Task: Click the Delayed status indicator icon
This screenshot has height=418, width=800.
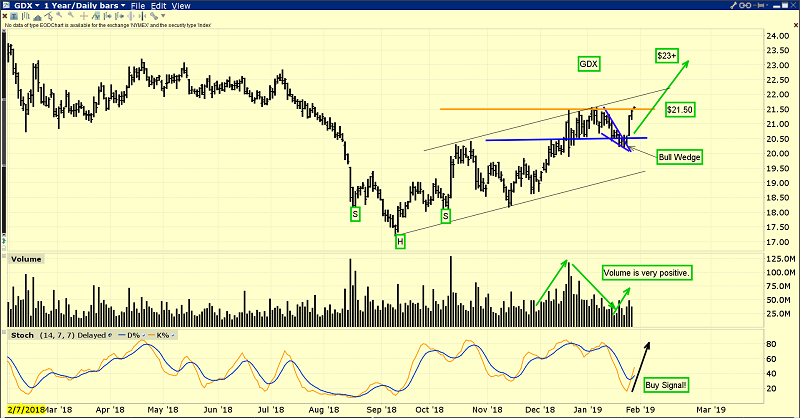Action: click(110, 335)
